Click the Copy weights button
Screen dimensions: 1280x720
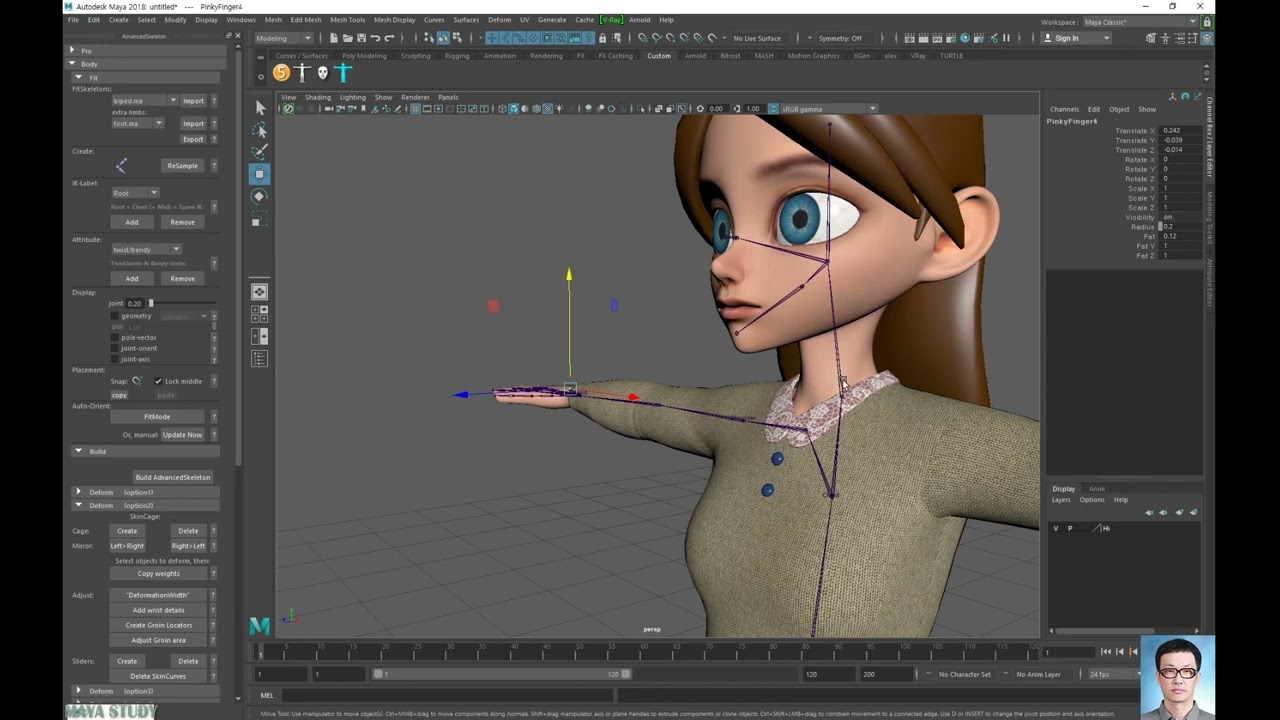coord(159,574)
